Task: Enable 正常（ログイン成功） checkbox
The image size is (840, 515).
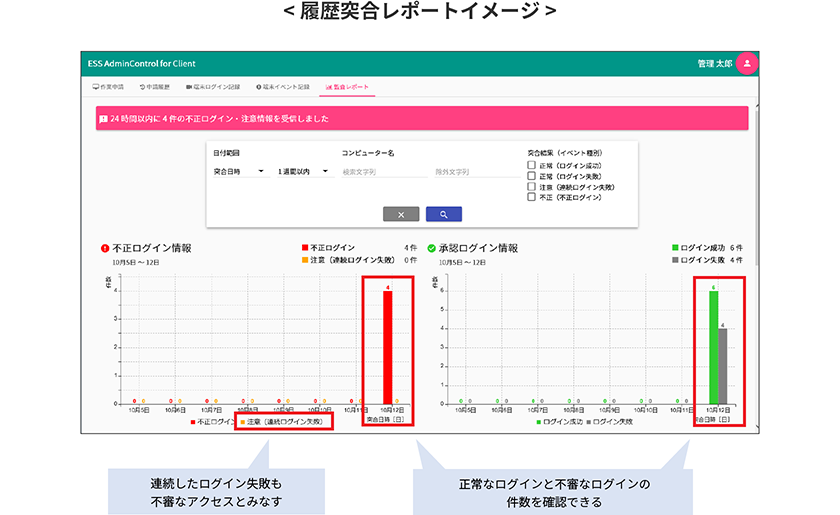Action: point(532,165)
